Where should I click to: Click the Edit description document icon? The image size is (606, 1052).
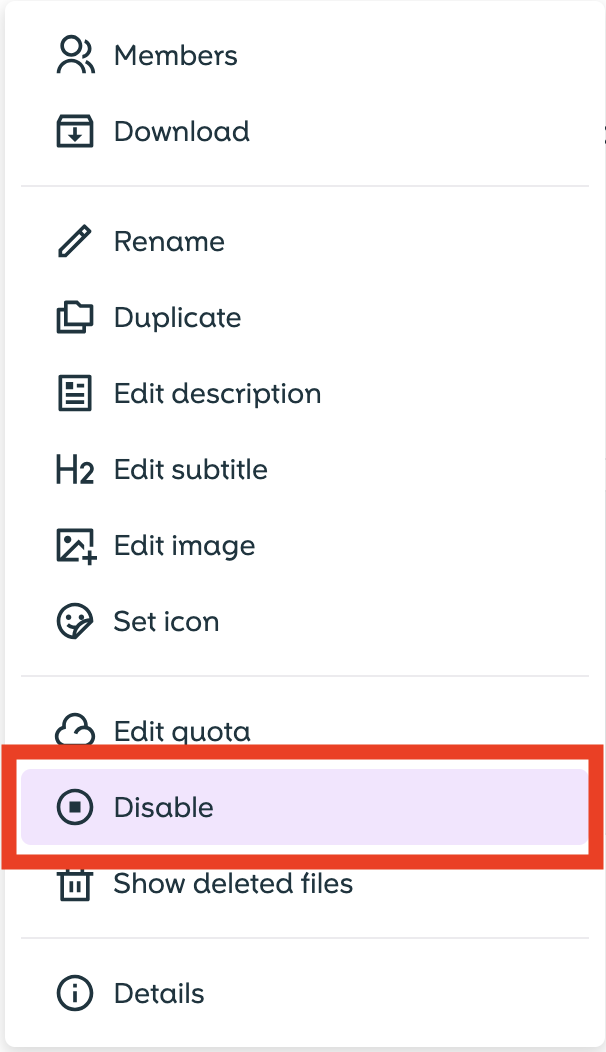click(75, 393)
